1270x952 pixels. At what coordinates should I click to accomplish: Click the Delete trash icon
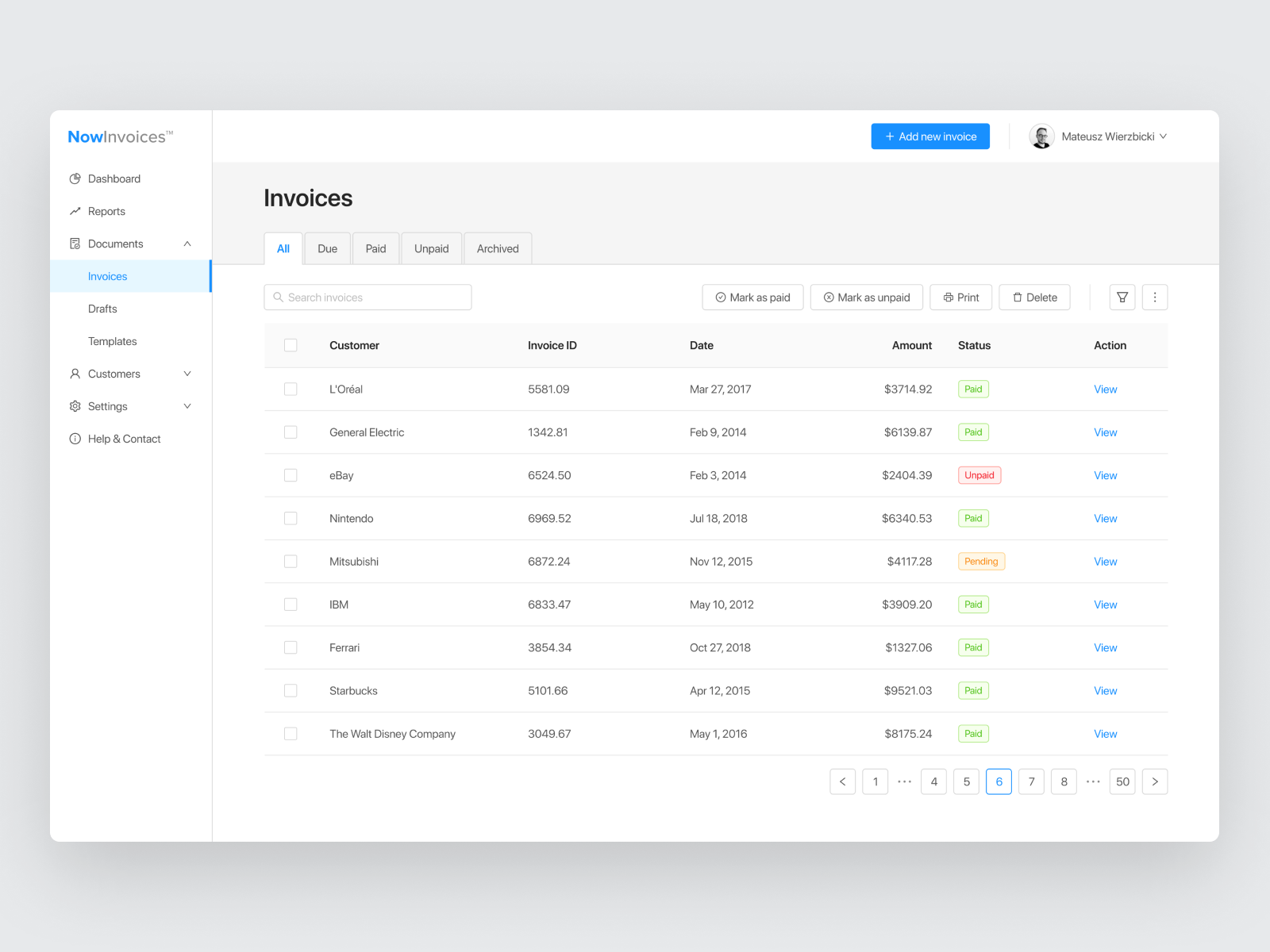[1018, 297]
